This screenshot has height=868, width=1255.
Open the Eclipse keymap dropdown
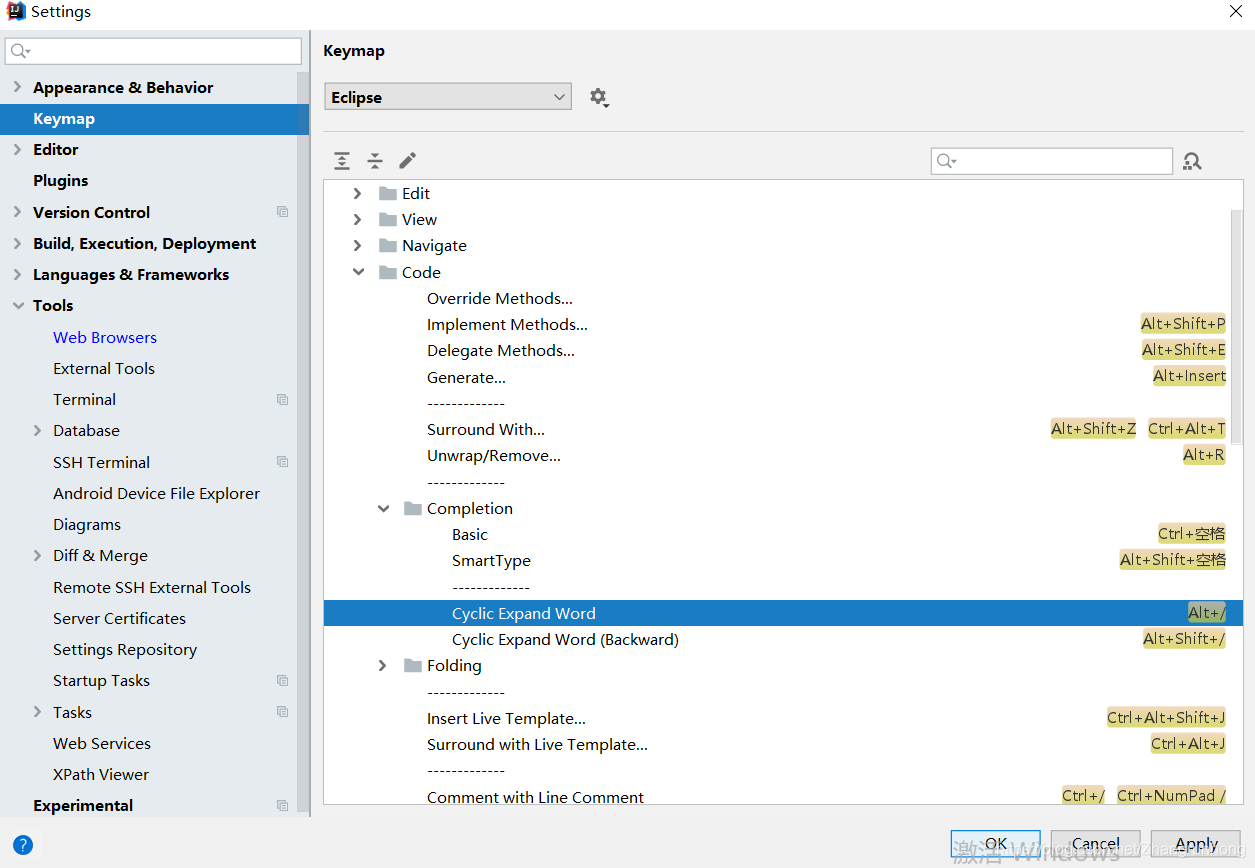coord(448,97)
